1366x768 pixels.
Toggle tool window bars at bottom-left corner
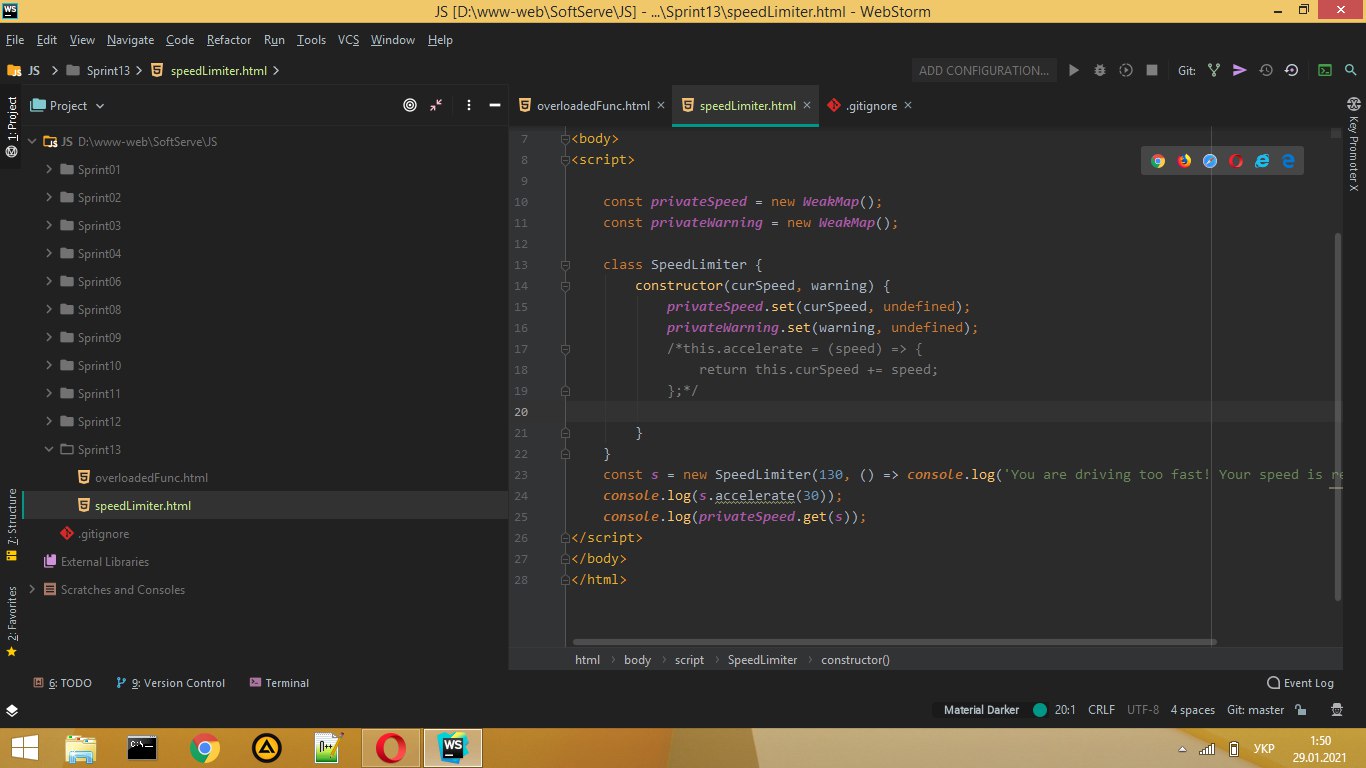click(x=12, y=710)
